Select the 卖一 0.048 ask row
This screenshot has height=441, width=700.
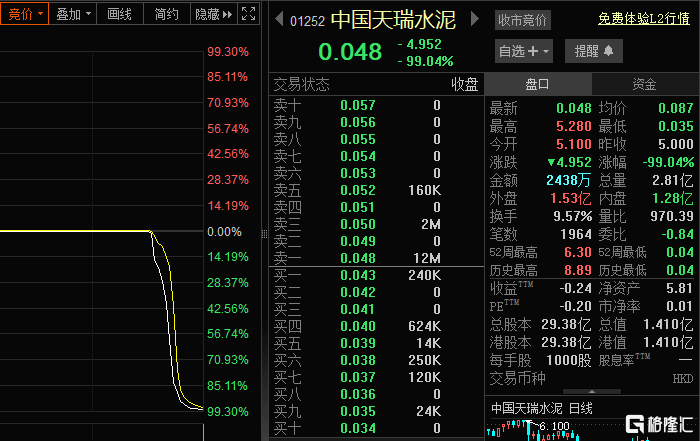coord(376,258)
